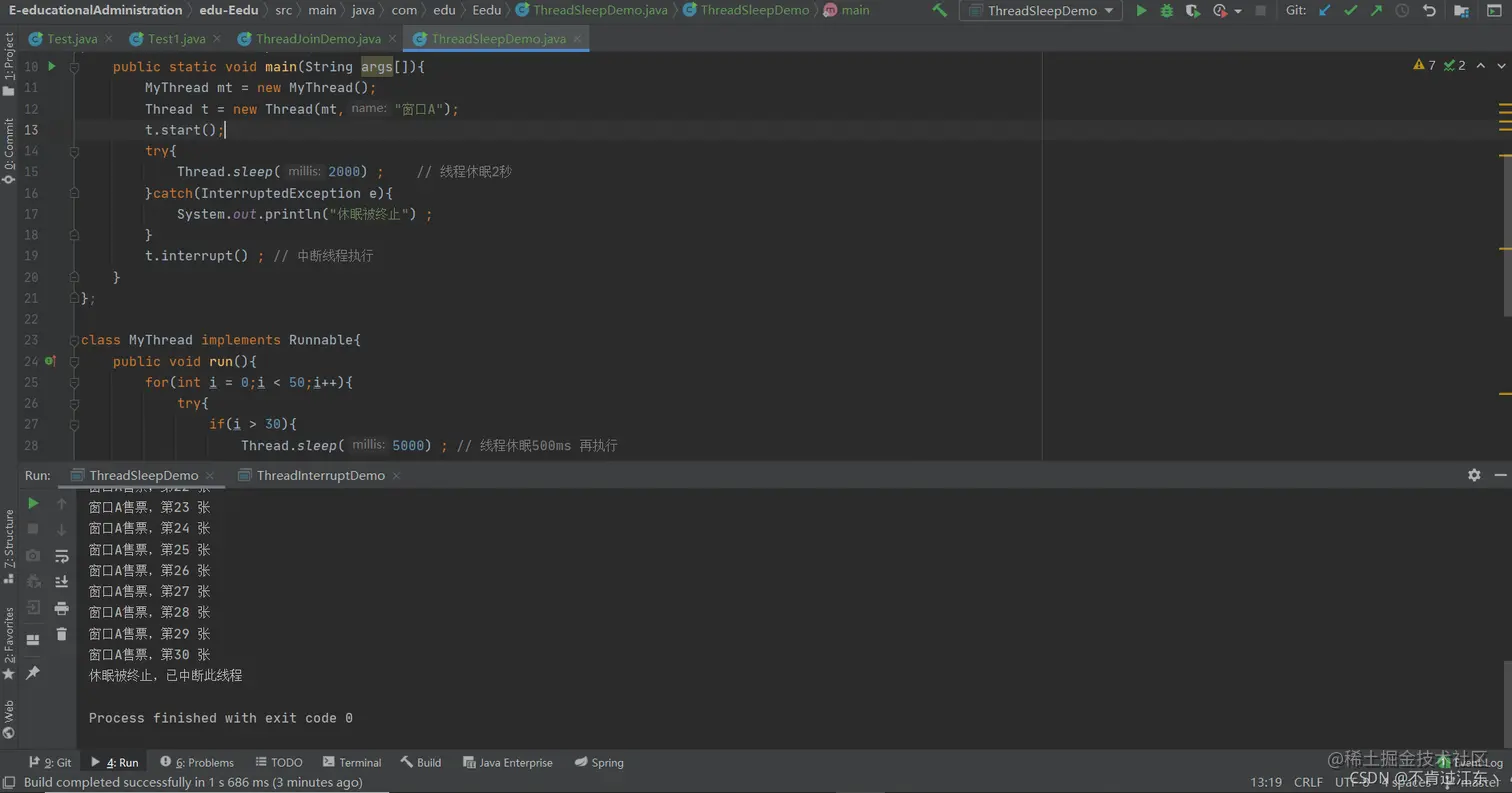Click the run anything icon at top right
Image resolution: width=1512 pixels, height=793 pixels.
point(1492,11)
